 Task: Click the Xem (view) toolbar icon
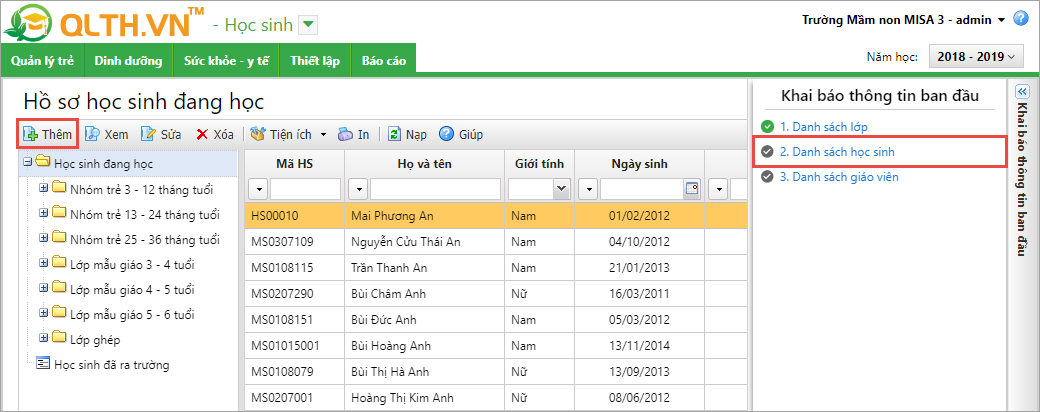click(92, 134)
